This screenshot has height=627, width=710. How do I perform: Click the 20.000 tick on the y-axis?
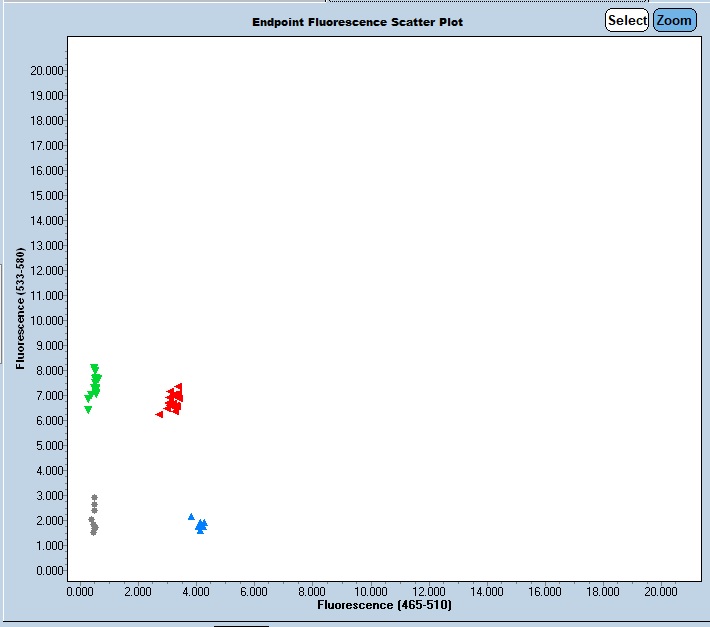coord(47,71)
